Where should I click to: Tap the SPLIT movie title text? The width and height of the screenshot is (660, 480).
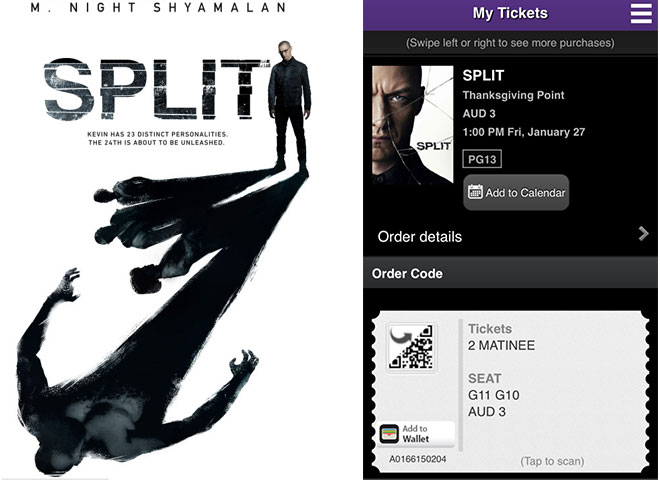(x=483, y=75)
